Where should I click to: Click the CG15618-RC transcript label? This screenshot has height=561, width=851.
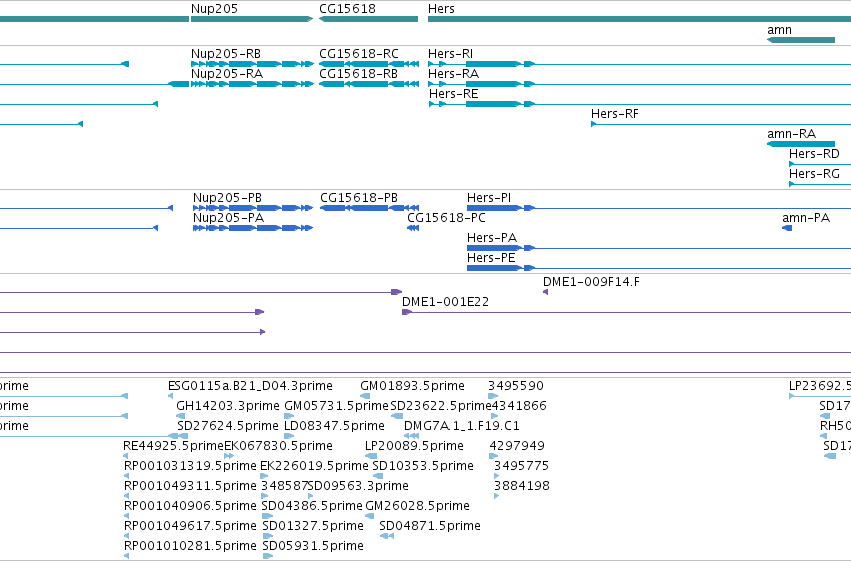(x=359, y=54)
